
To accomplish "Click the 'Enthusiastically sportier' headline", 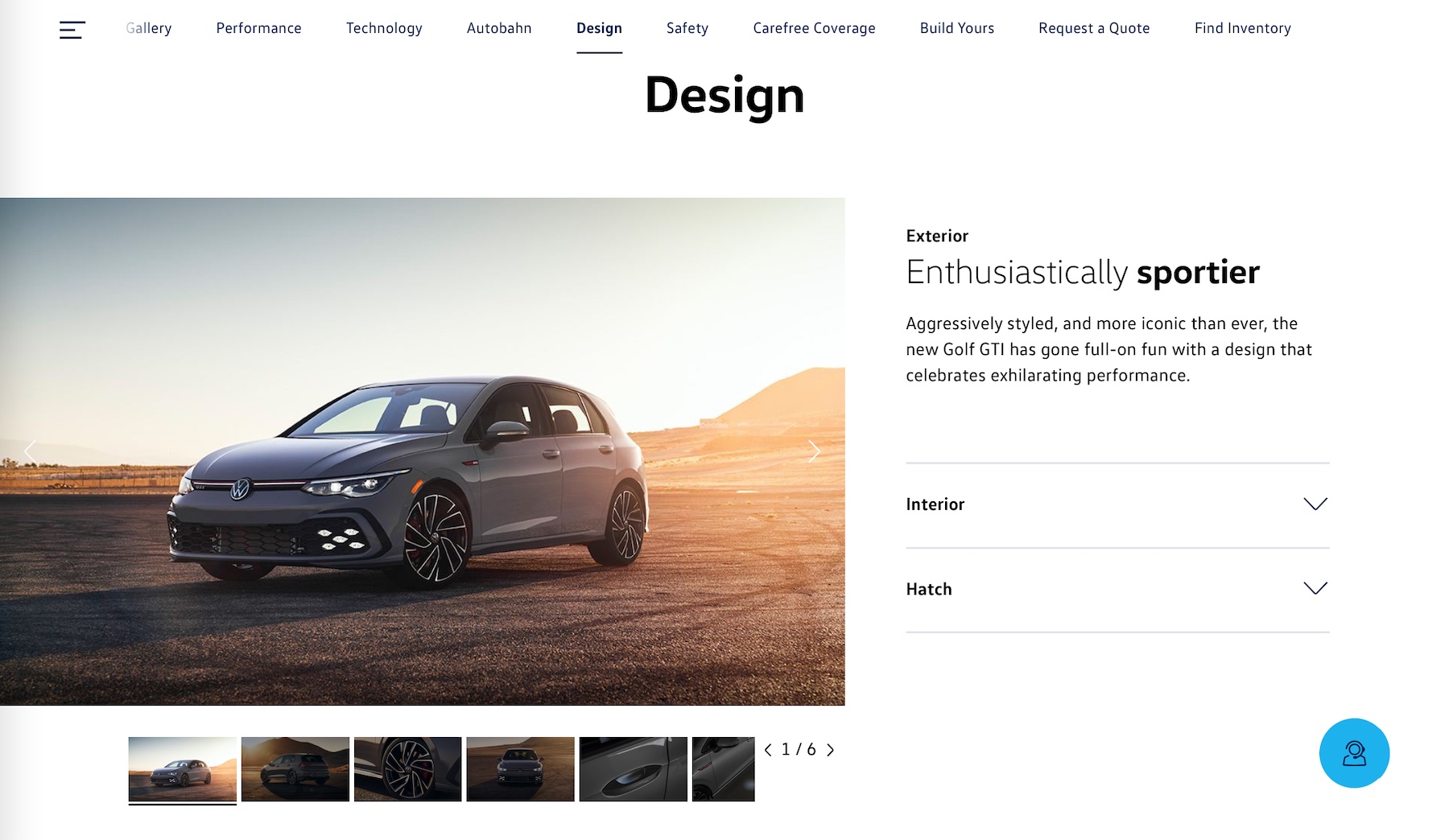I will (x=1083, y=273).
